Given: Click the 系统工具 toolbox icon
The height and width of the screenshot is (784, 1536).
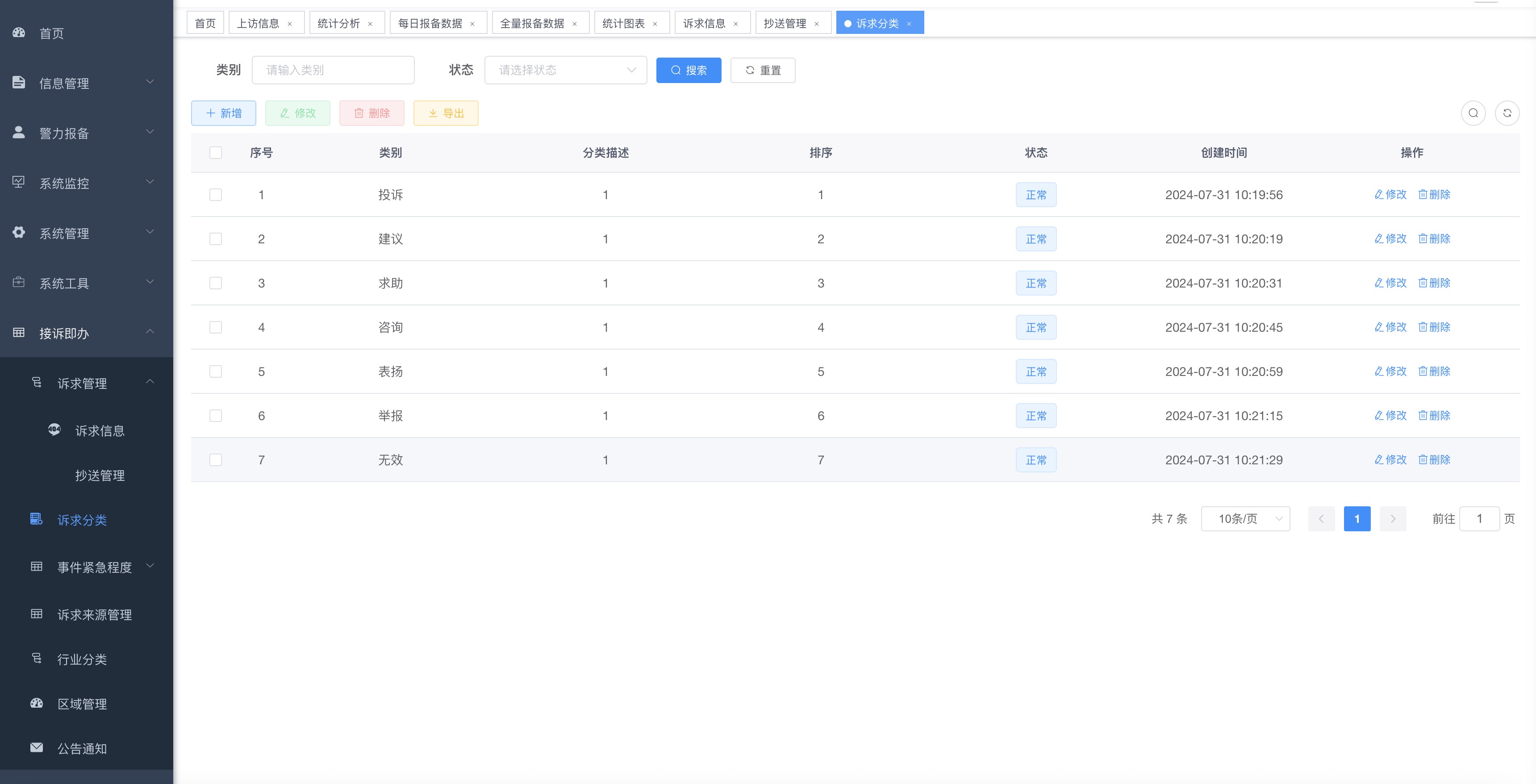Looking at the screenshot, I should [19, 283].
